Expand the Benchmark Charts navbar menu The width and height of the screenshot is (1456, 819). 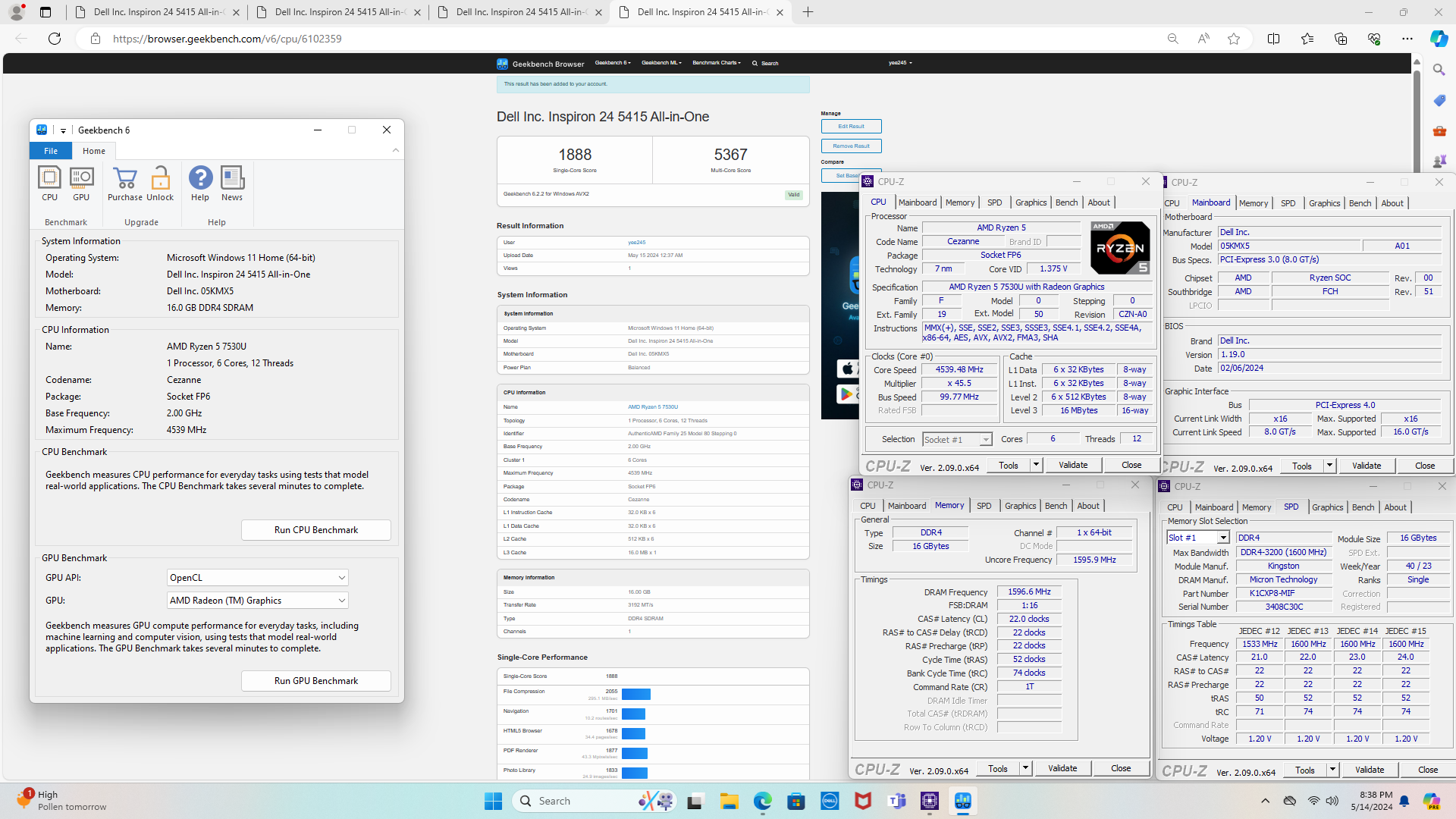point(717,63)
